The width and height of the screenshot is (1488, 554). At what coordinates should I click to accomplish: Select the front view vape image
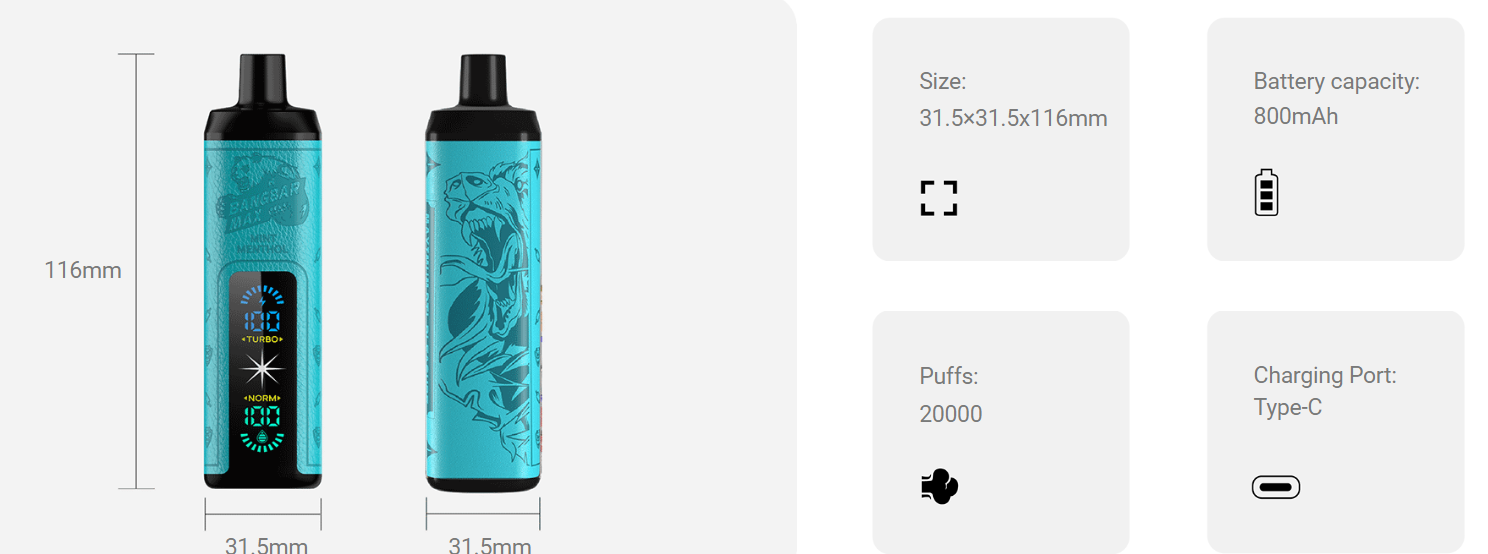(263, 272)
